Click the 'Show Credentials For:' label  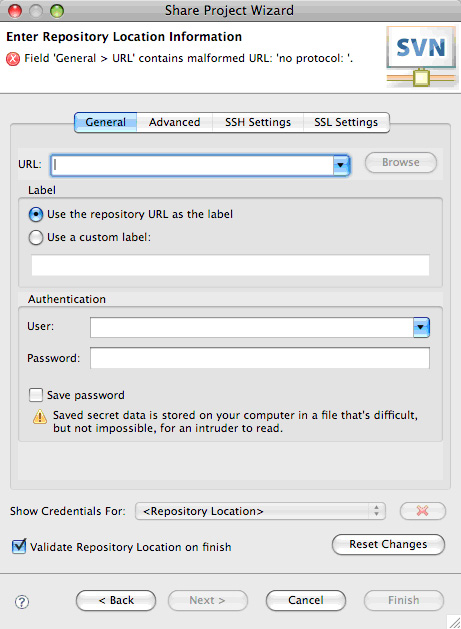point(68,511)
